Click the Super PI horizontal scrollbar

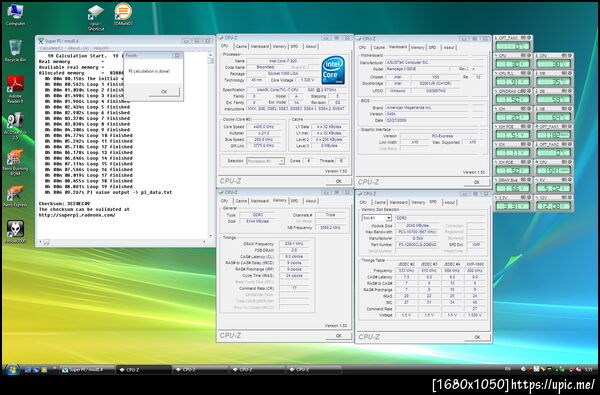pyautogui.click(x=123, y=242)
